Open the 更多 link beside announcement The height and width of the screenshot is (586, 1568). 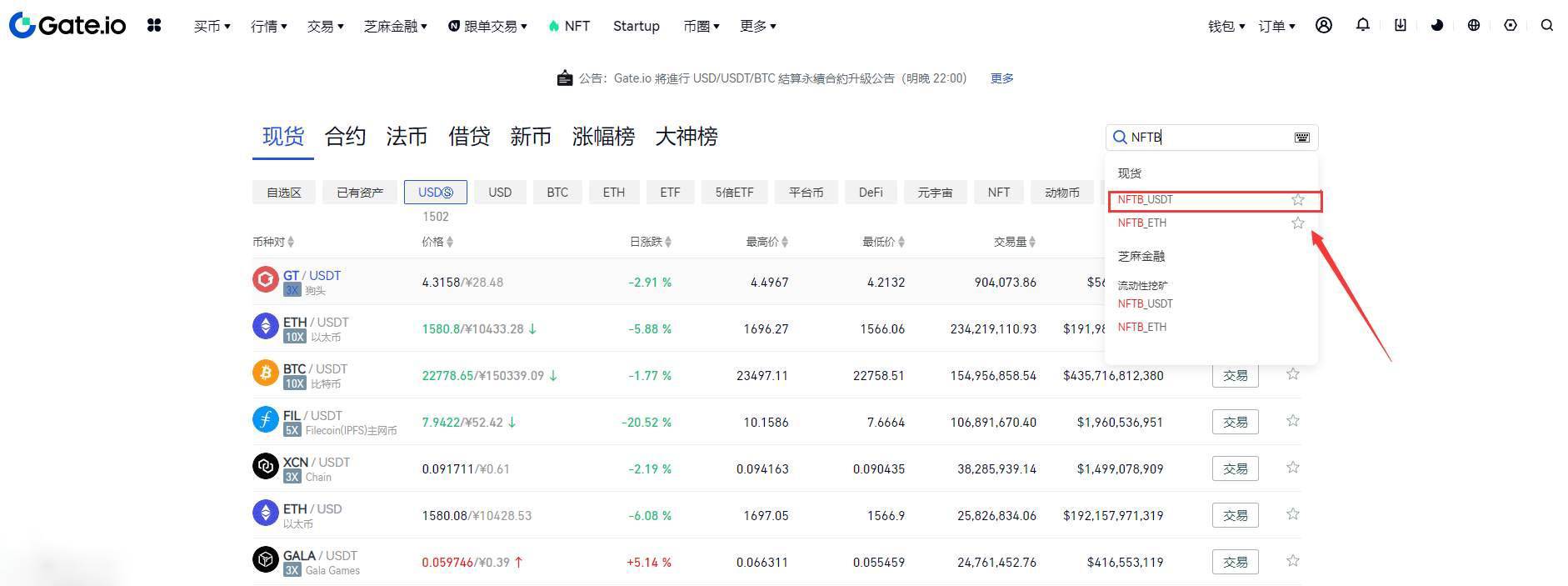[x=1001, y=78]
